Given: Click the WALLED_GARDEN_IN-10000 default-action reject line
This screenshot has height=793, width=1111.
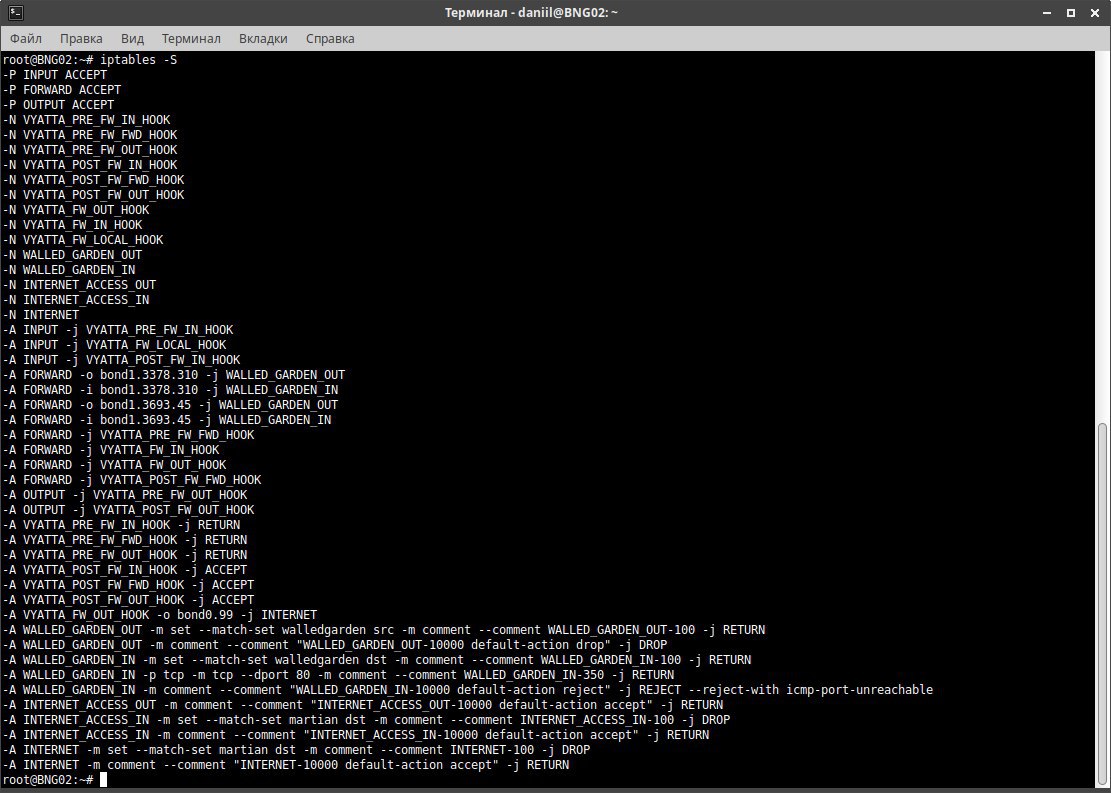Looking at the screenshot, I should point(468,690).
